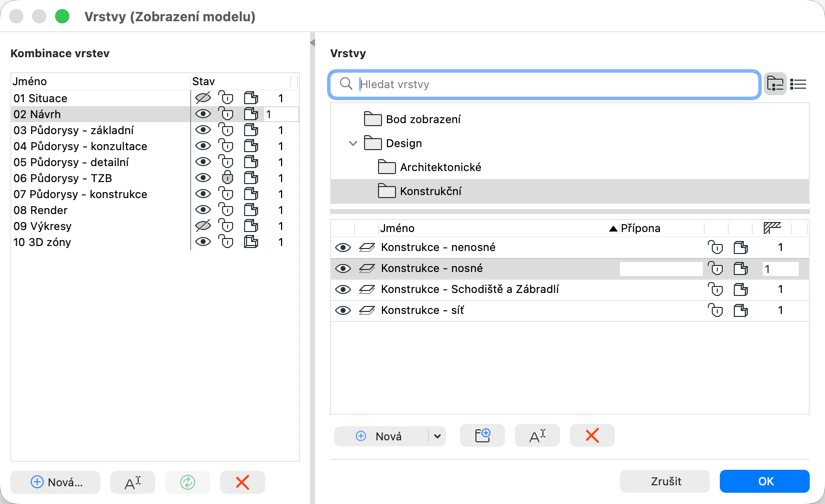Lock the Konstrukce - nenosné layer
825x504 pixels.
coord(715,247)
